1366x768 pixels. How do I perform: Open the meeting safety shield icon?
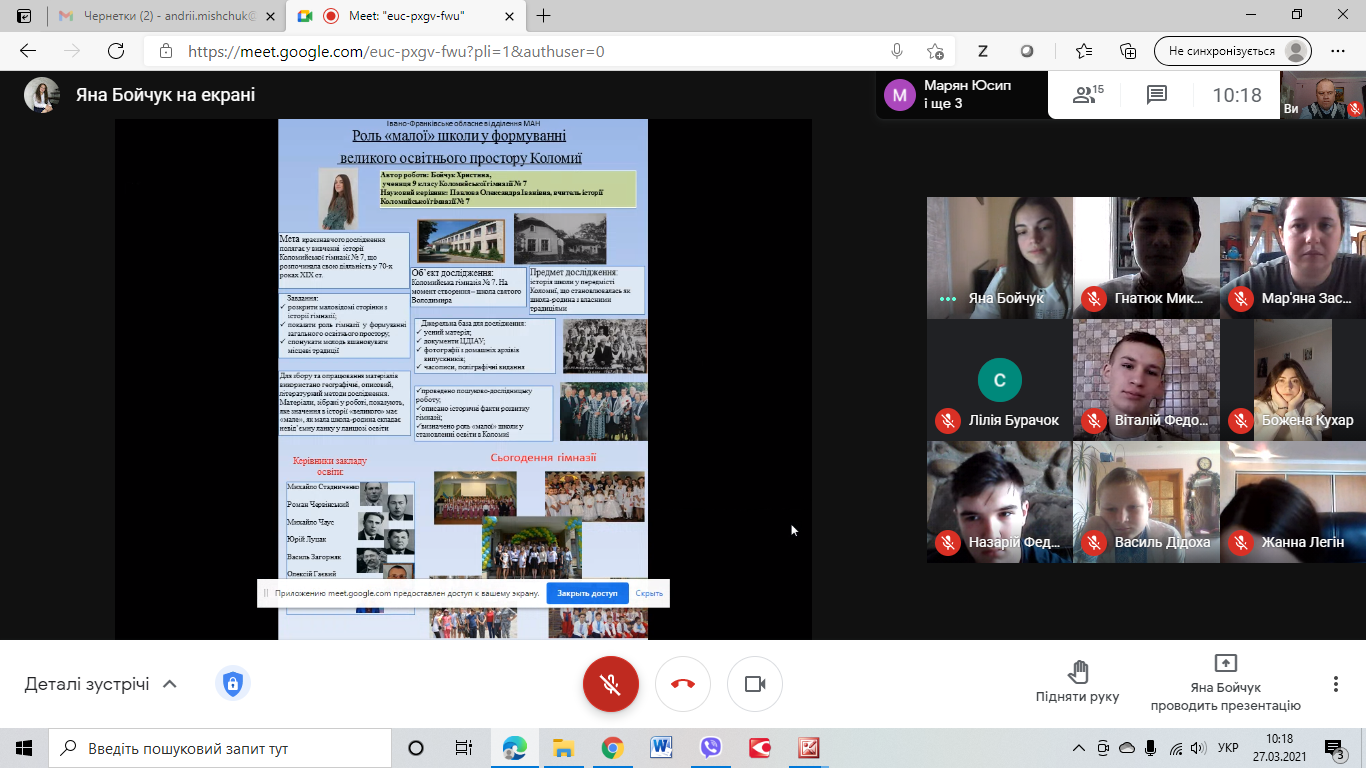(x=232, y=684)
